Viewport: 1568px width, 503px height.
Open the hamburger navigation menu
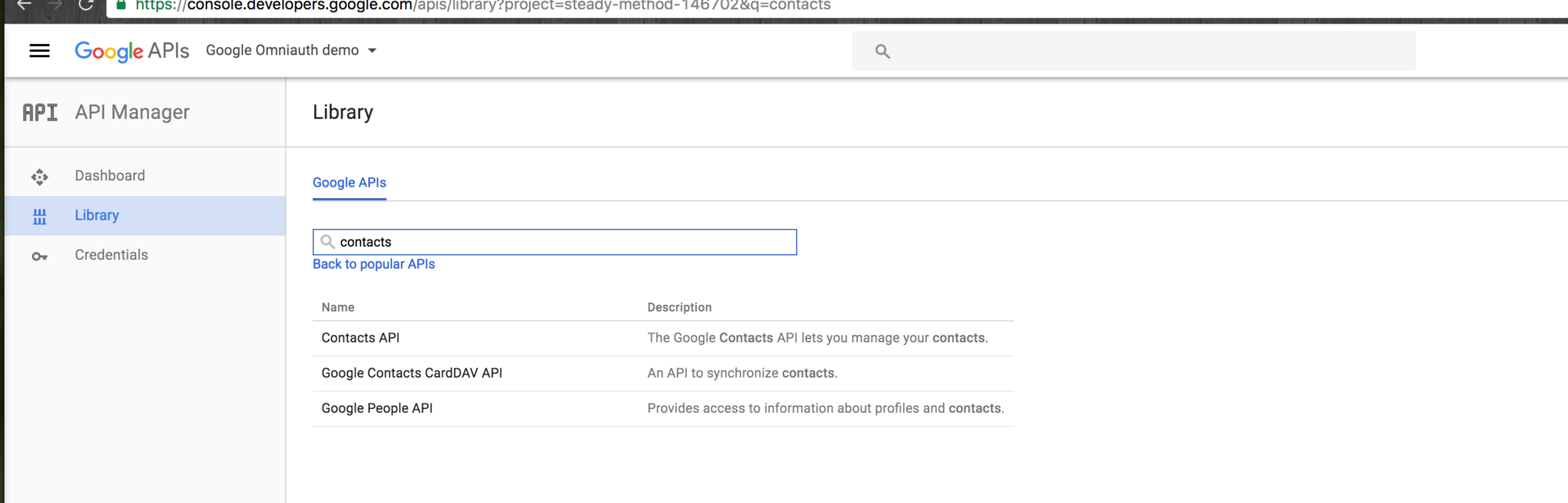[x=40, y=51]
